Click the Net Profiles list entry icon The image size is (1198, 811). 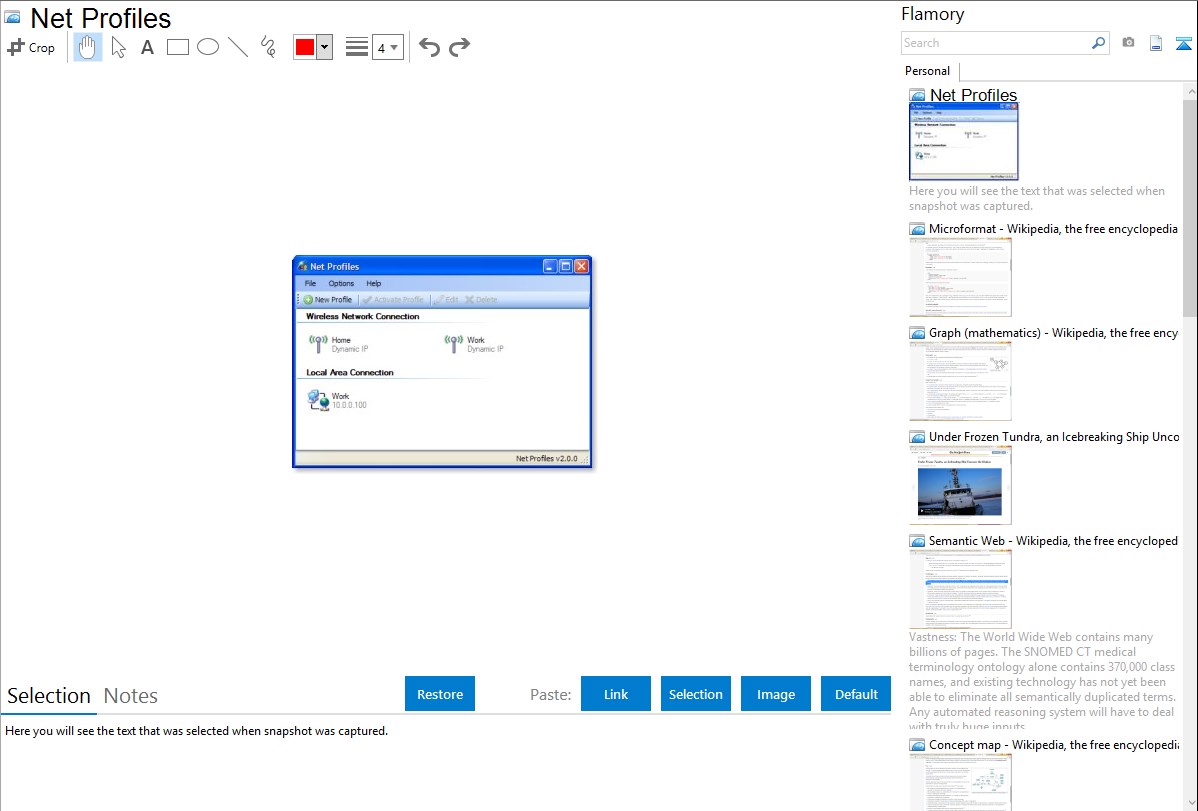917,96
